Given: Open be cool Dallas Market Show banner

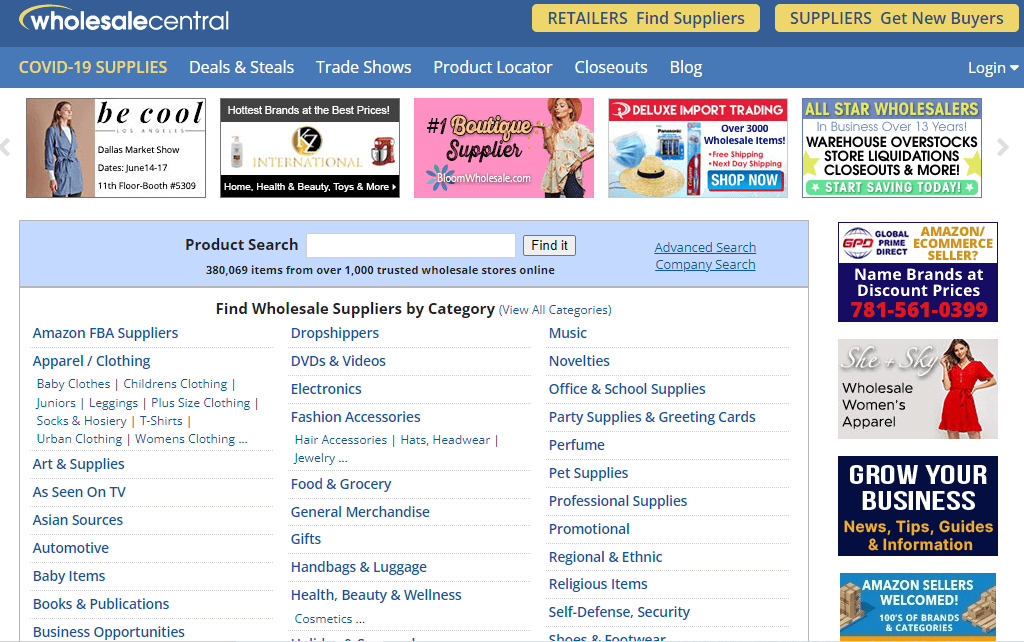Looking at the screenshot, I should click(x=116, y=148).
